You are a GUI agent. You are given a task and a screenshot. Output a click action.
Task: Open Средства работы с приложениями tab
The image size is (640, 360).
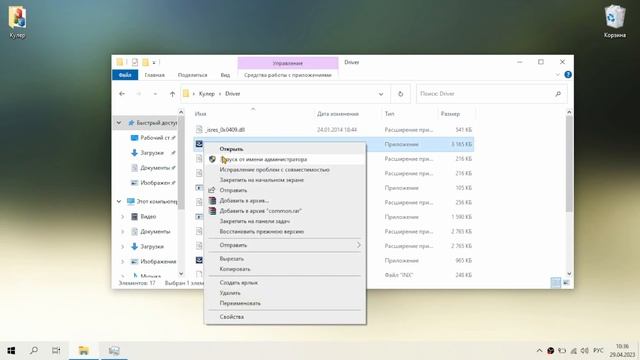click(x=288, y=75)
